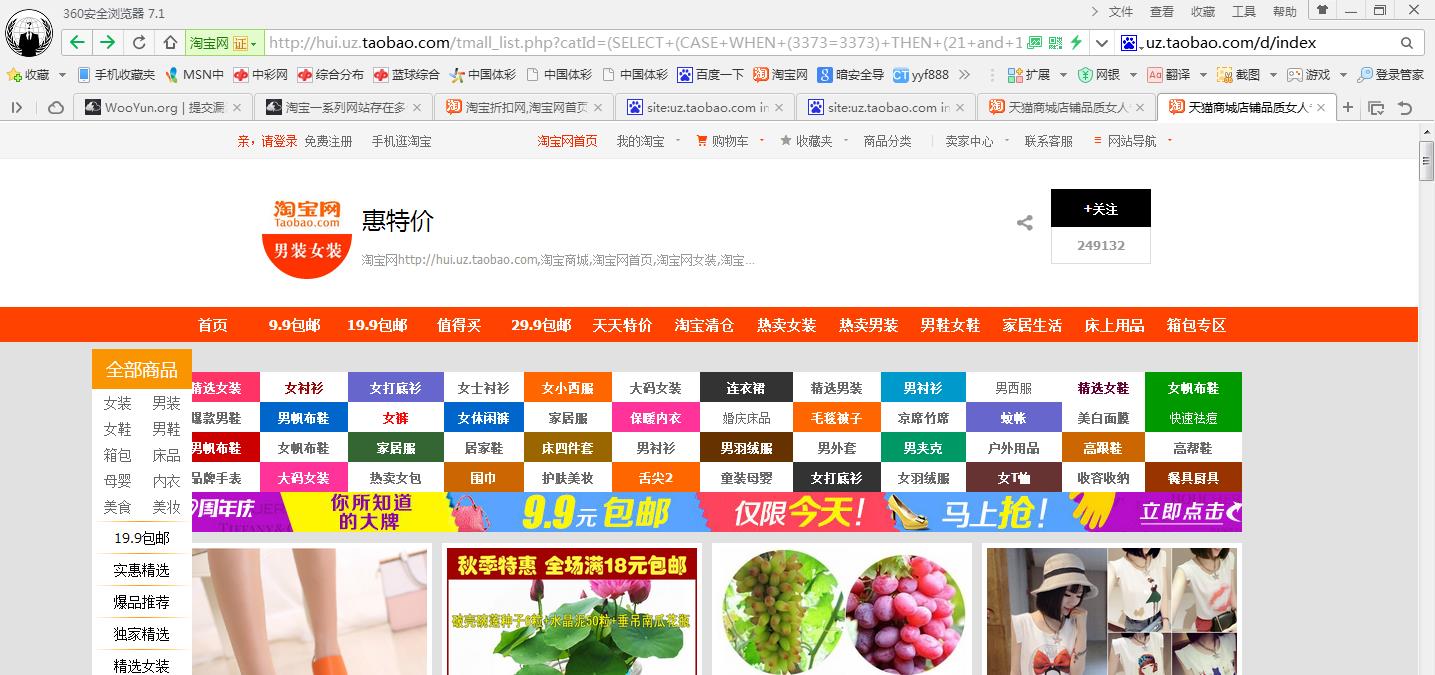Toggle the sidebar panel icon left of tabs

(17, 108)
